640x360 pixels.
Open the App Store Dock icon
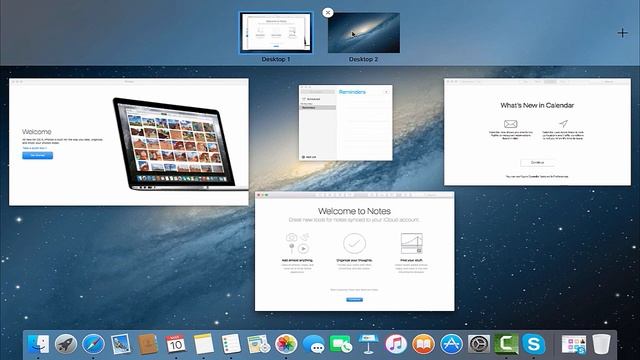451,344
